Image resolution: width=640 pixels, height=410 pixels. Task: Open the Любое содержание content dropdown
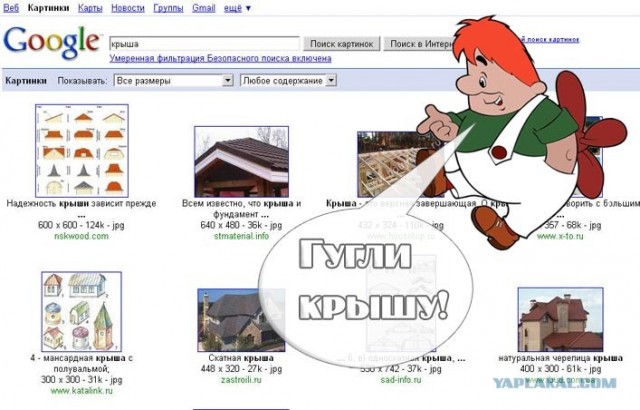(x=288, y=80)
